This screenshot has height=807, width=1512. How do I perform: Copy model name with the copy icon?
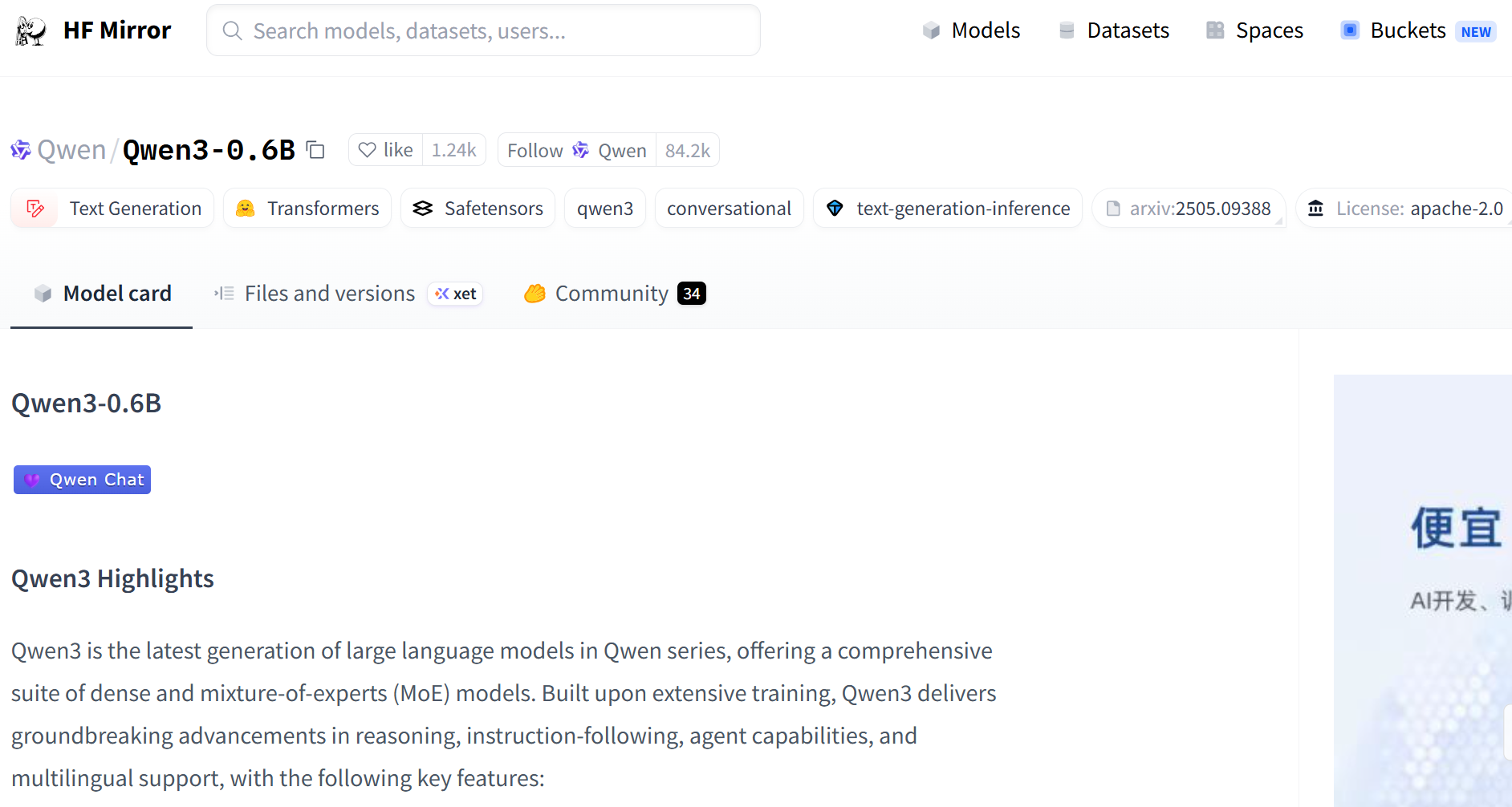point(315,150)
